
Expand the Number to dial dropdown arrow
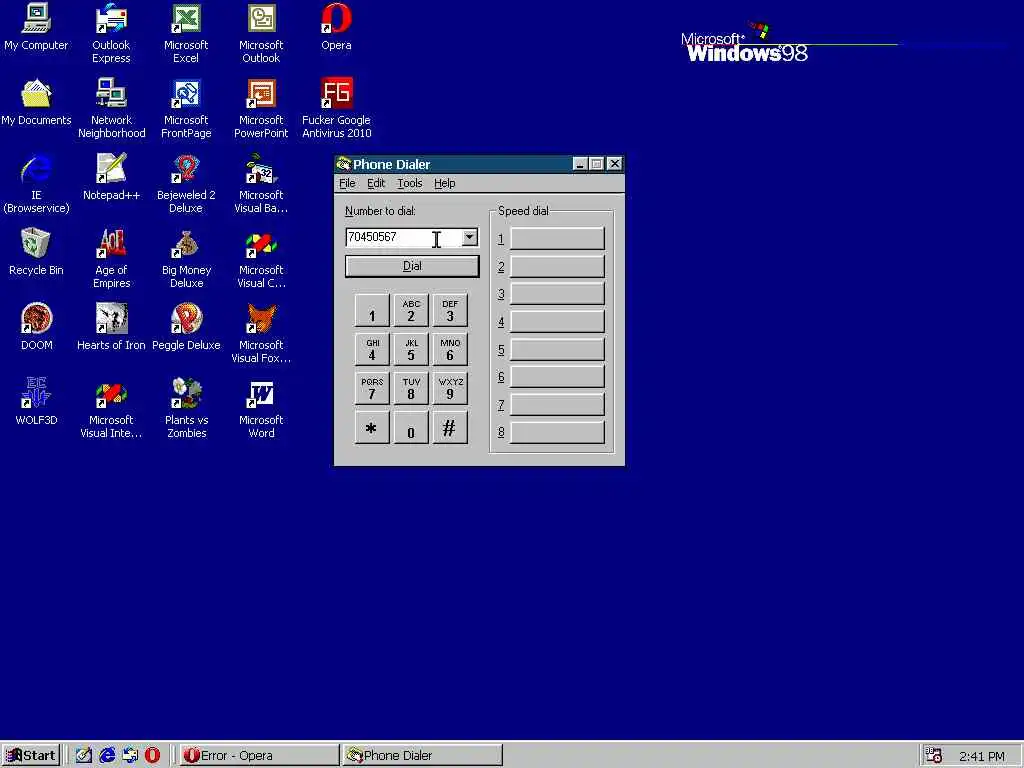[x=470, y=237]
